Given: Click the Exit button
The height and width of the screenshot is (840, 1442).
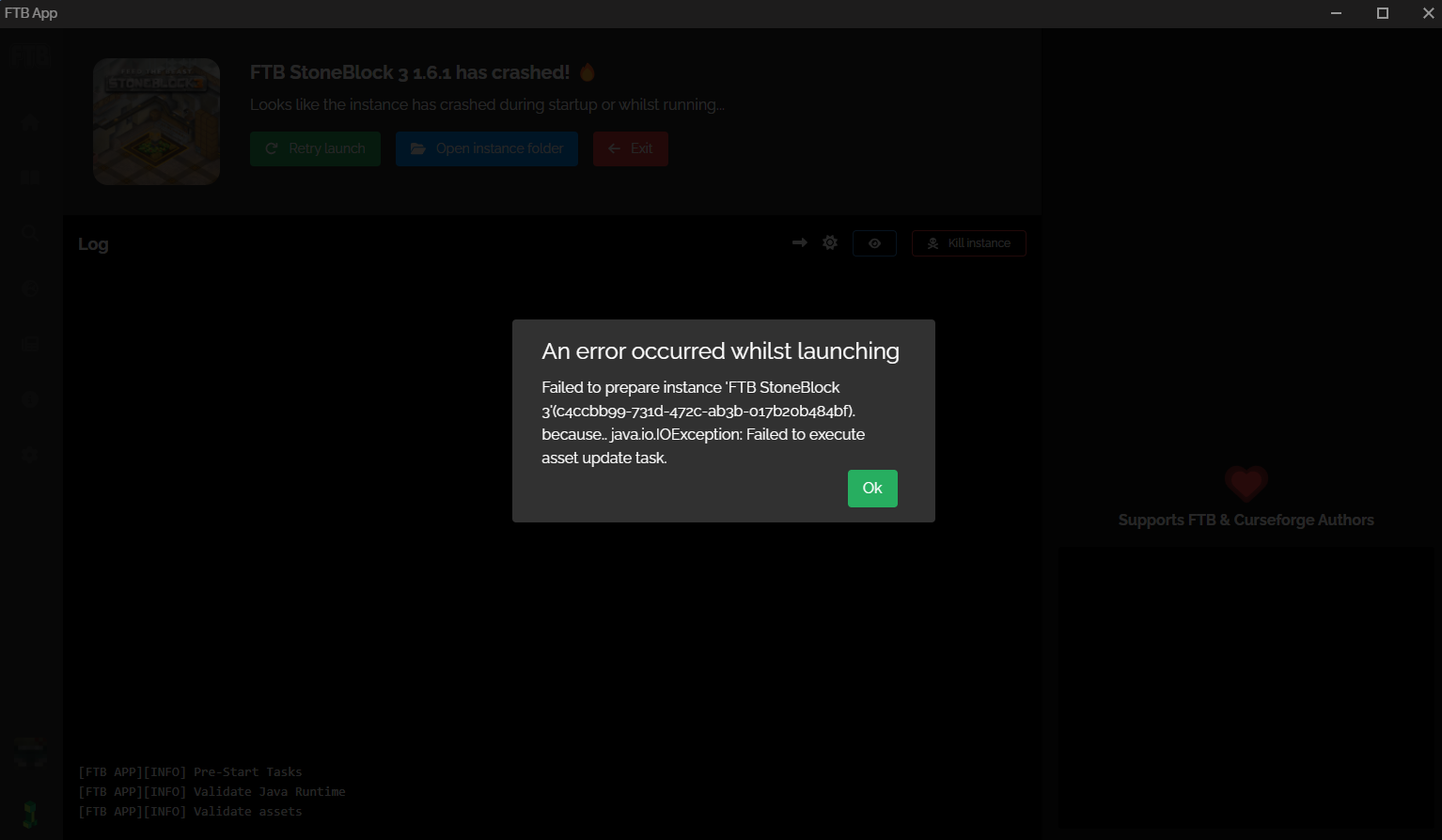Looking at the screenshot, I should [630, 148].
